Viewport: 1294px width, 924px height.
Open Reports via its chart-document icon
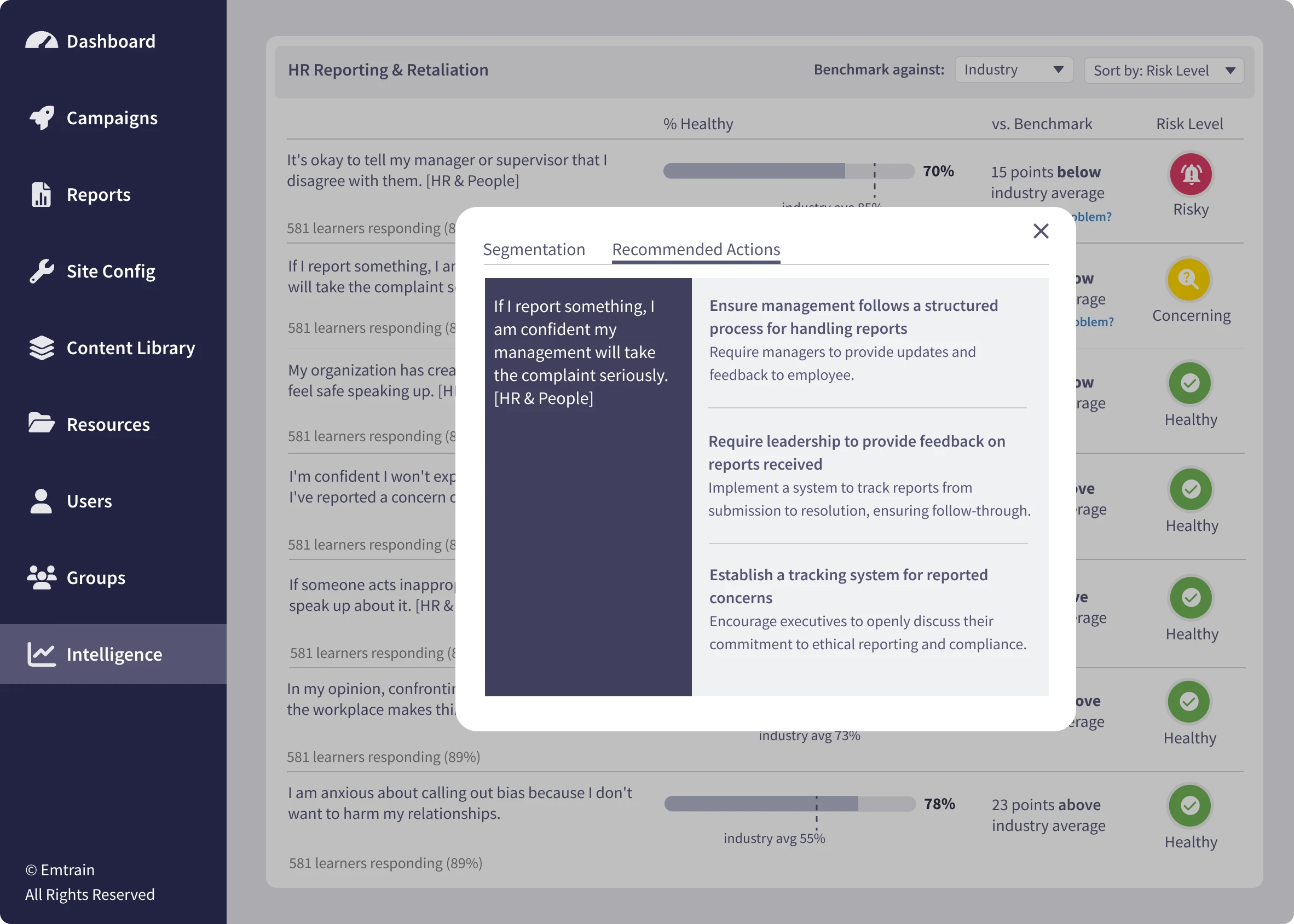41,194
